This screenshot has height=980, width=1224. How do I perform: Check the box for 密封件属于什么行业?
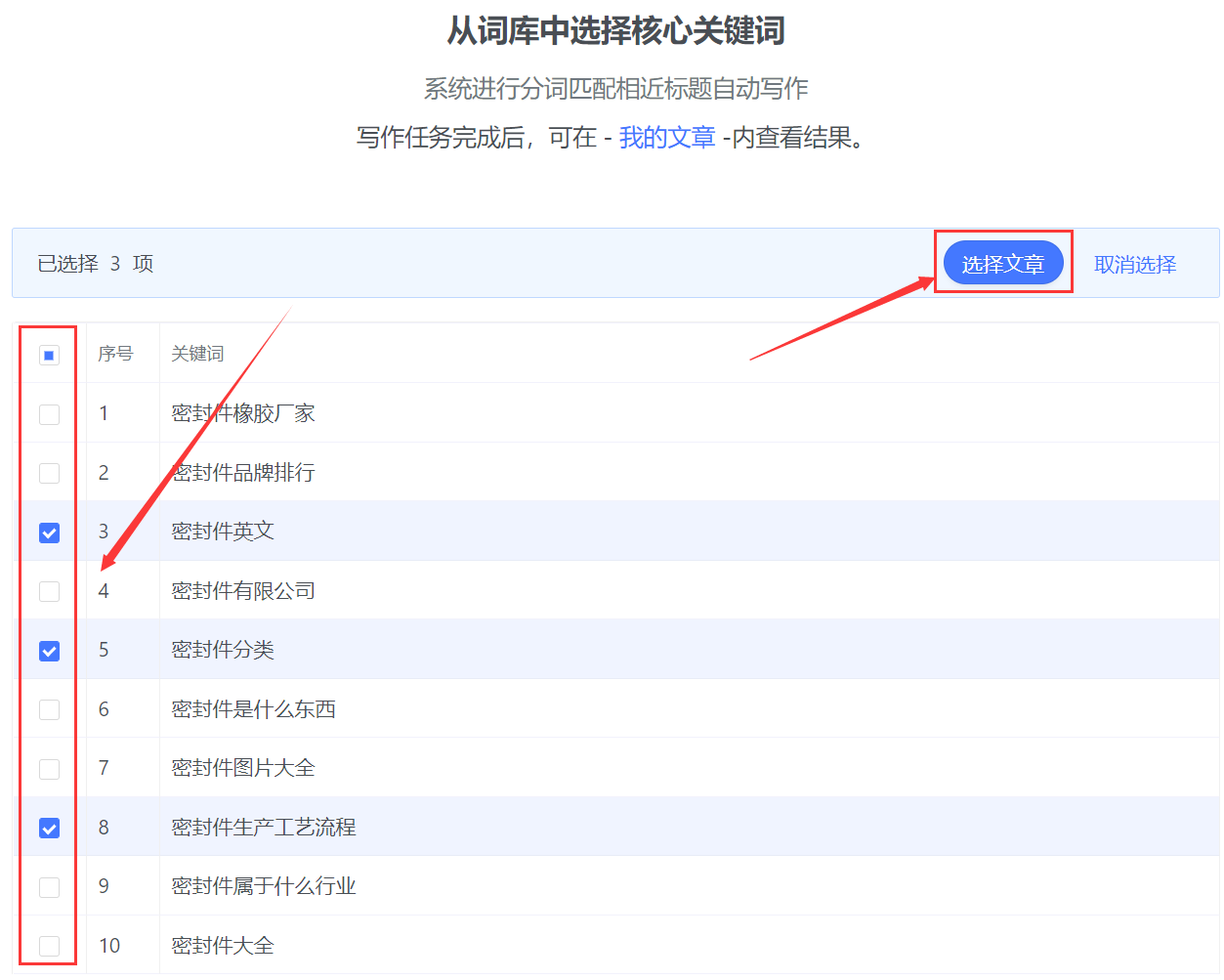(x=49, y=887)
